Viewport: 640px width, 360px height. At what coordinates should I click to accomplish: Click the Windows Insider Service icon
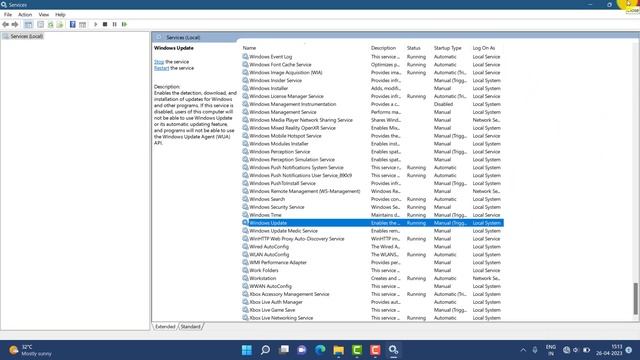pyautogui.click(x=245, y=80)
